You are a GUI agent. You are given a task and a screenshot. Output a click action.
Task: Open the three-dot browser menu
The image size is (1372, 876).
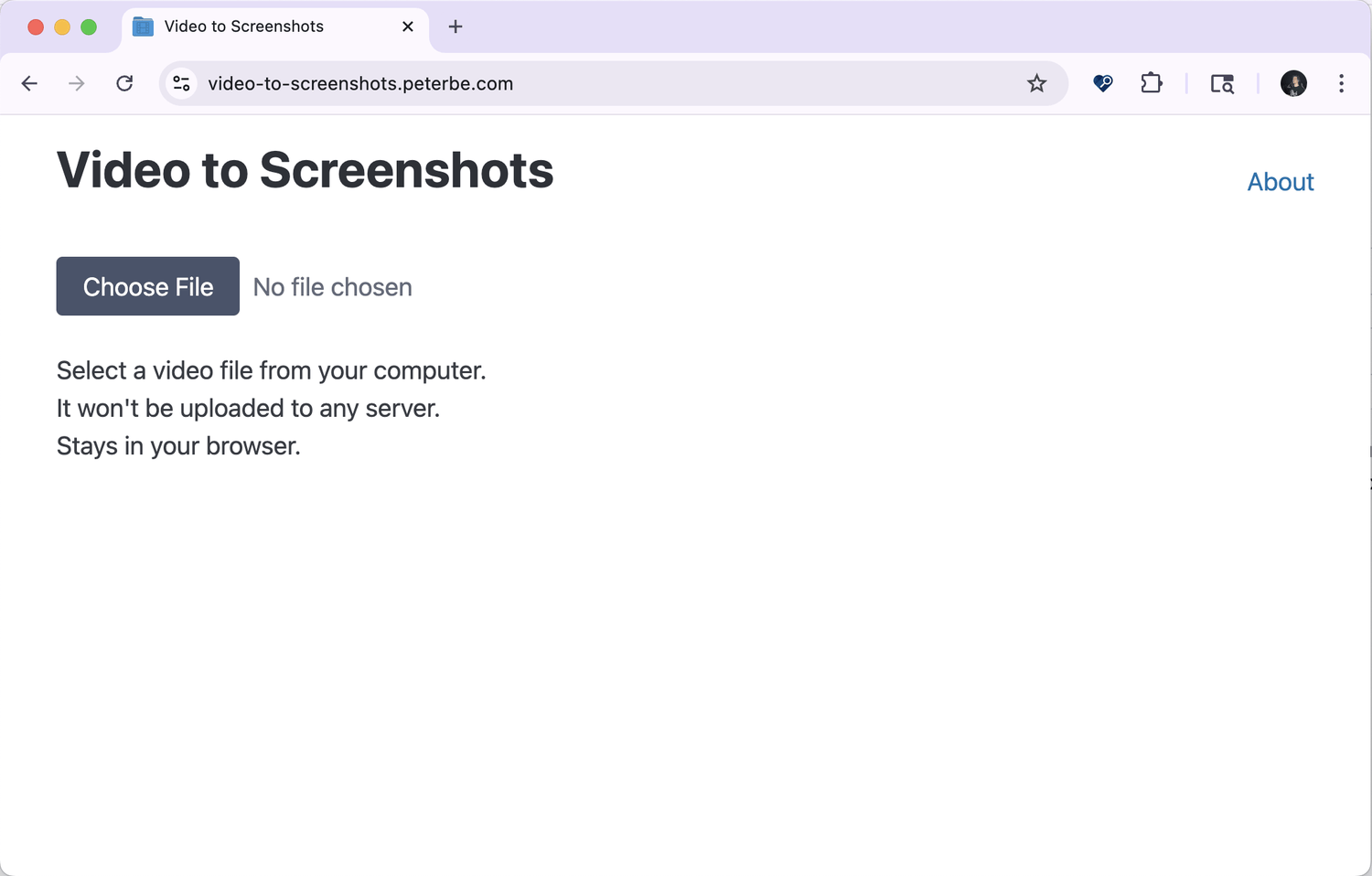click(1341, 83)
